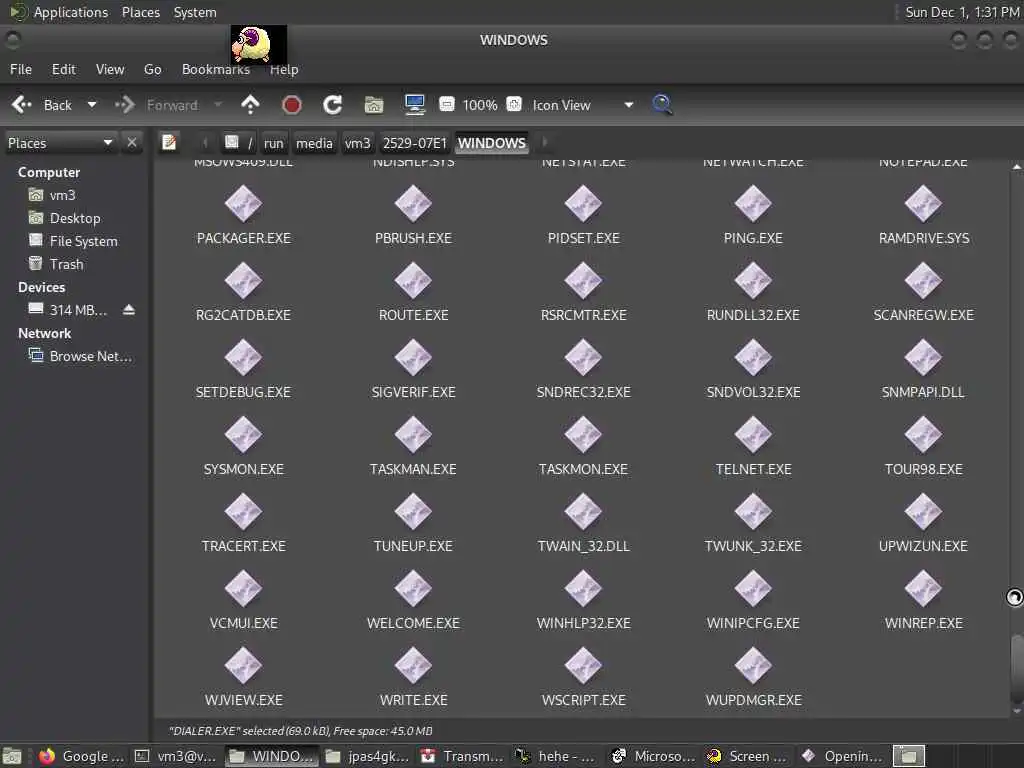Open the System panel menu
This screenshot has width=1024, height=768.
[x=195, y=12]
